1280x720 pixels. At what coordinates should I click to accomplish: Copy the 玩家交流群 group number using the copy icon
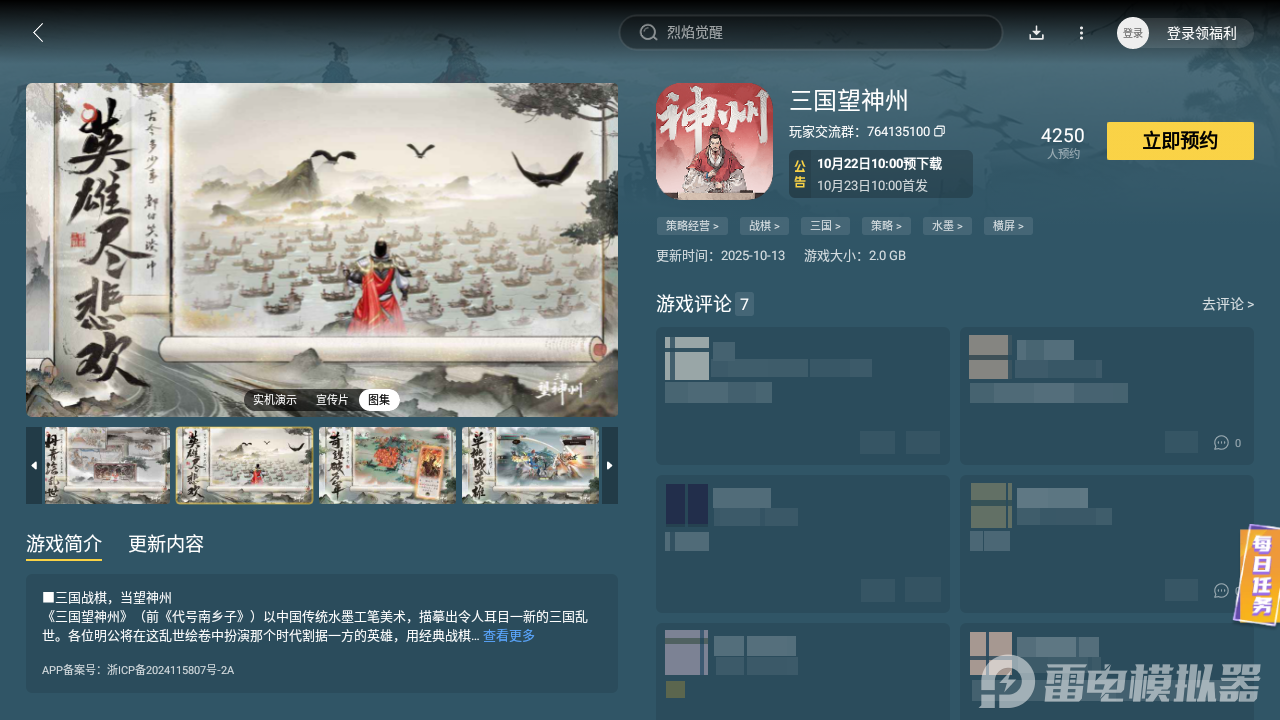[x=938, y=131]
